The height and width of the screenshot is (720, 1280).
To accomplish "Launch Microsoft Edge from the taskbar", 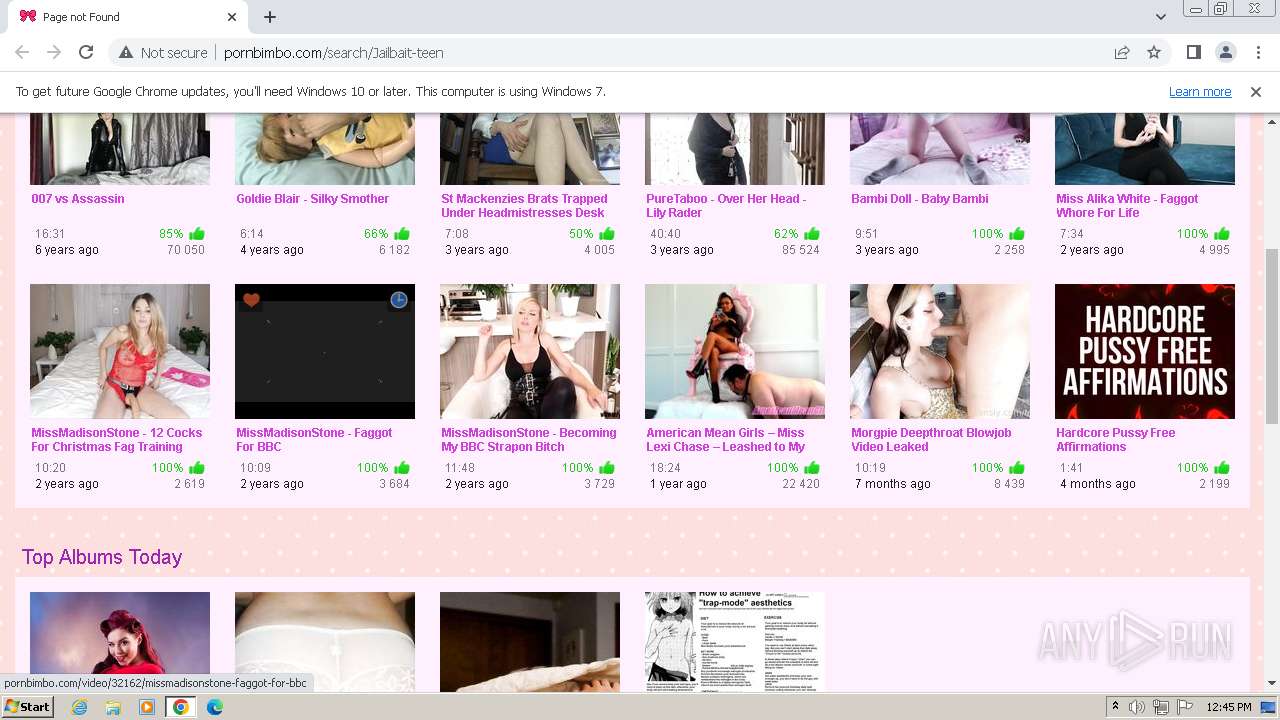I will [214, 707].
